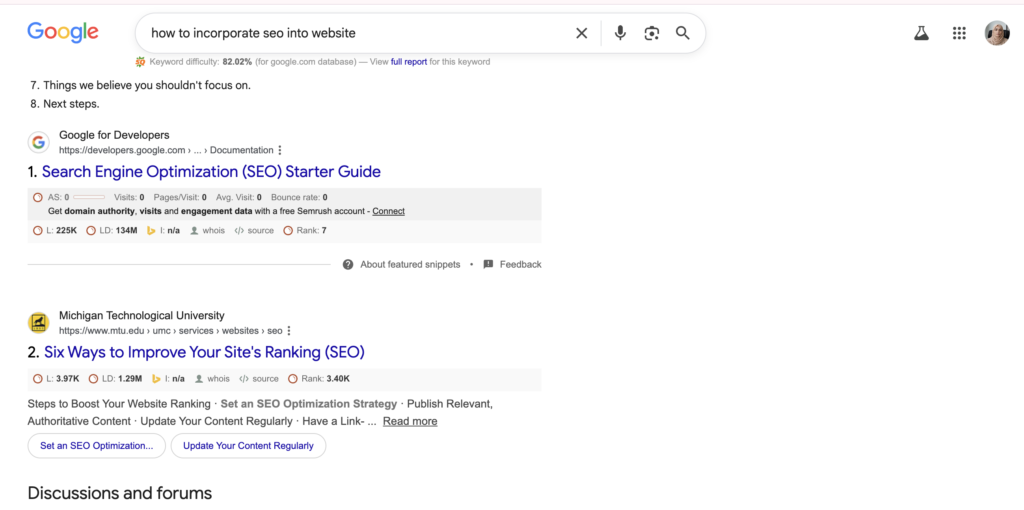
Task: Click the About featured snippets link
Action: (410, 264)
